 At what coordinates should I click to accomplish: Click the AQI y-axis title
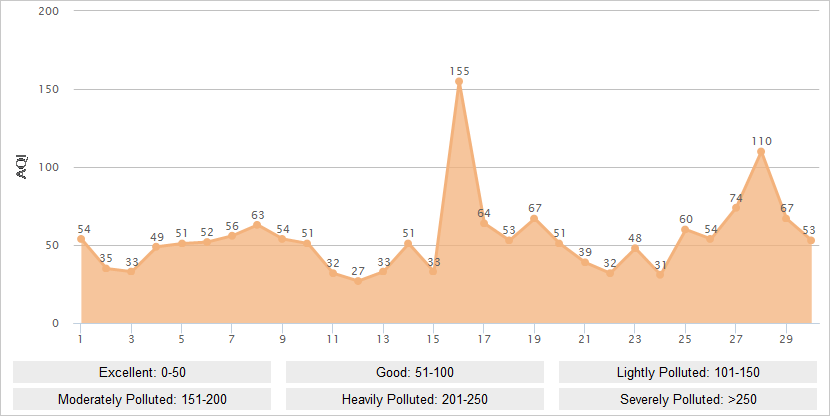point(22,167)
